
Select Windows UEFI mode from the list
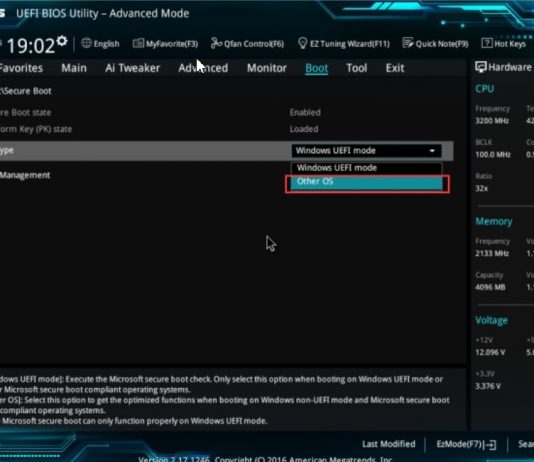366,168
